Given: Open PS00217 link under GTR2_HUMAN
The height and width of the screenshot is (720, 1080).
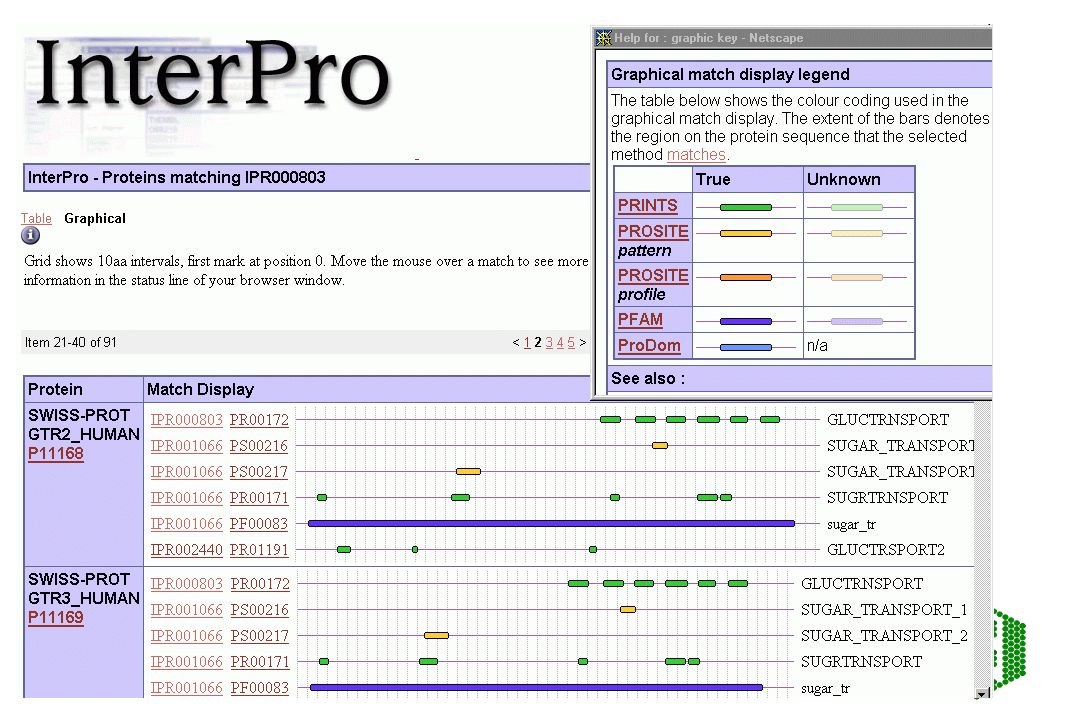Looking at the screenshot, I should click(258, 472).
